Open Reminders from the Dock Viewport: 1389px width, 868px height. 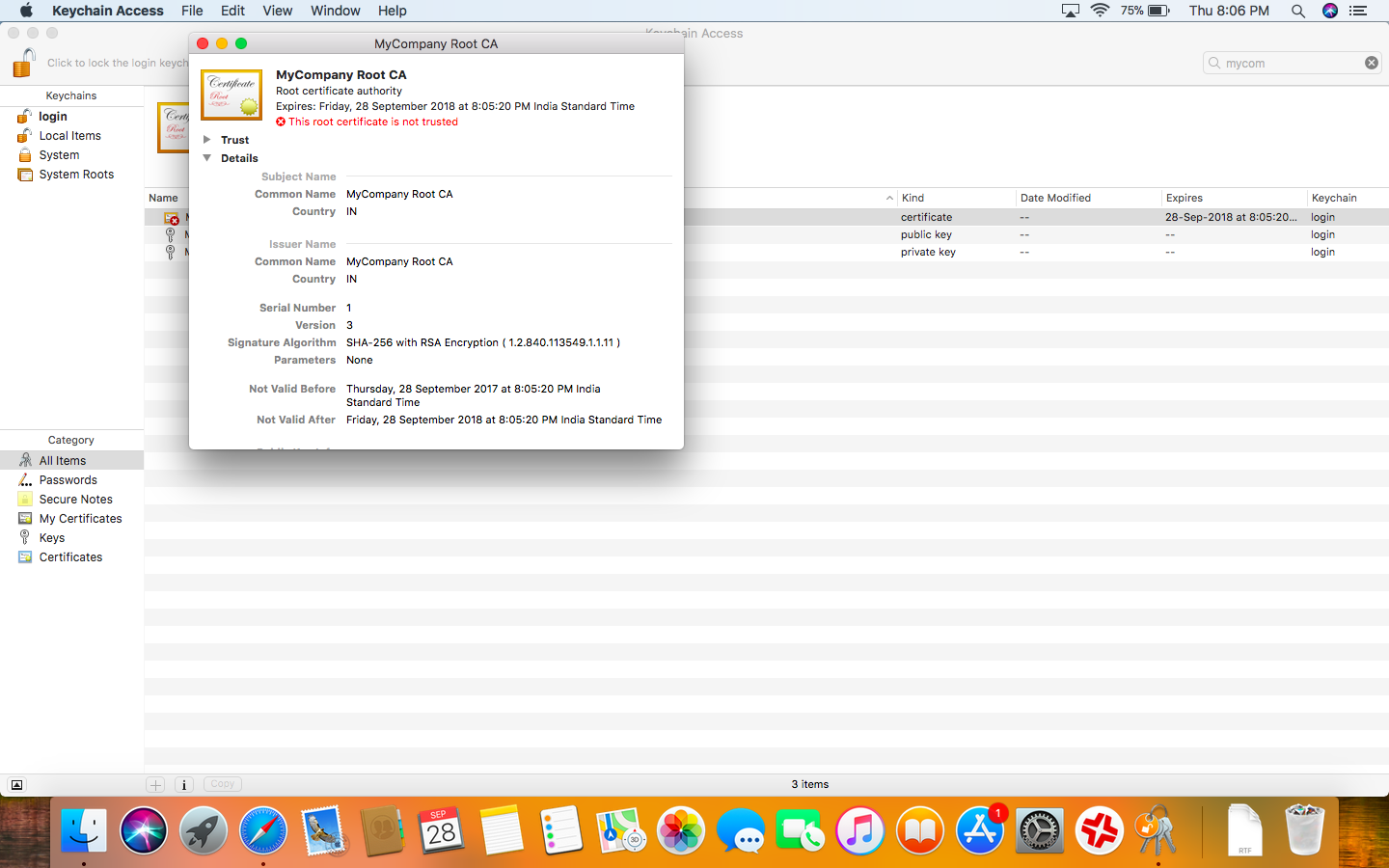click(561, 830)
